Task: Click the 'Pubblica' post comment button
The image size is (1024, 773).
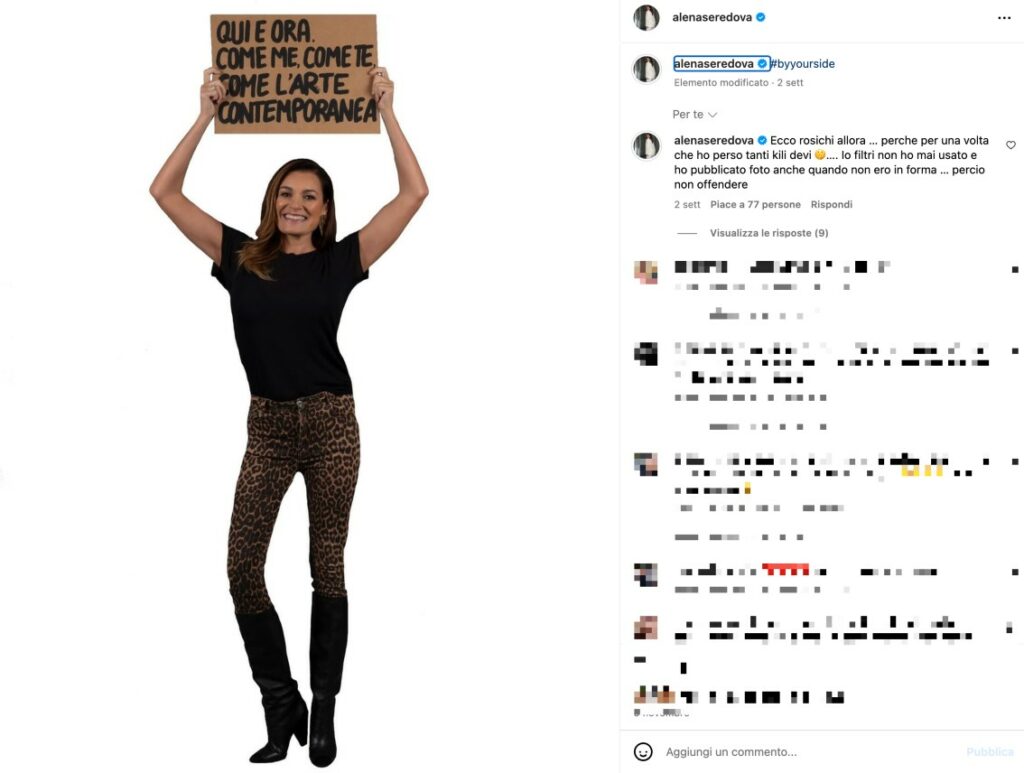Action: tap(989, 752)
